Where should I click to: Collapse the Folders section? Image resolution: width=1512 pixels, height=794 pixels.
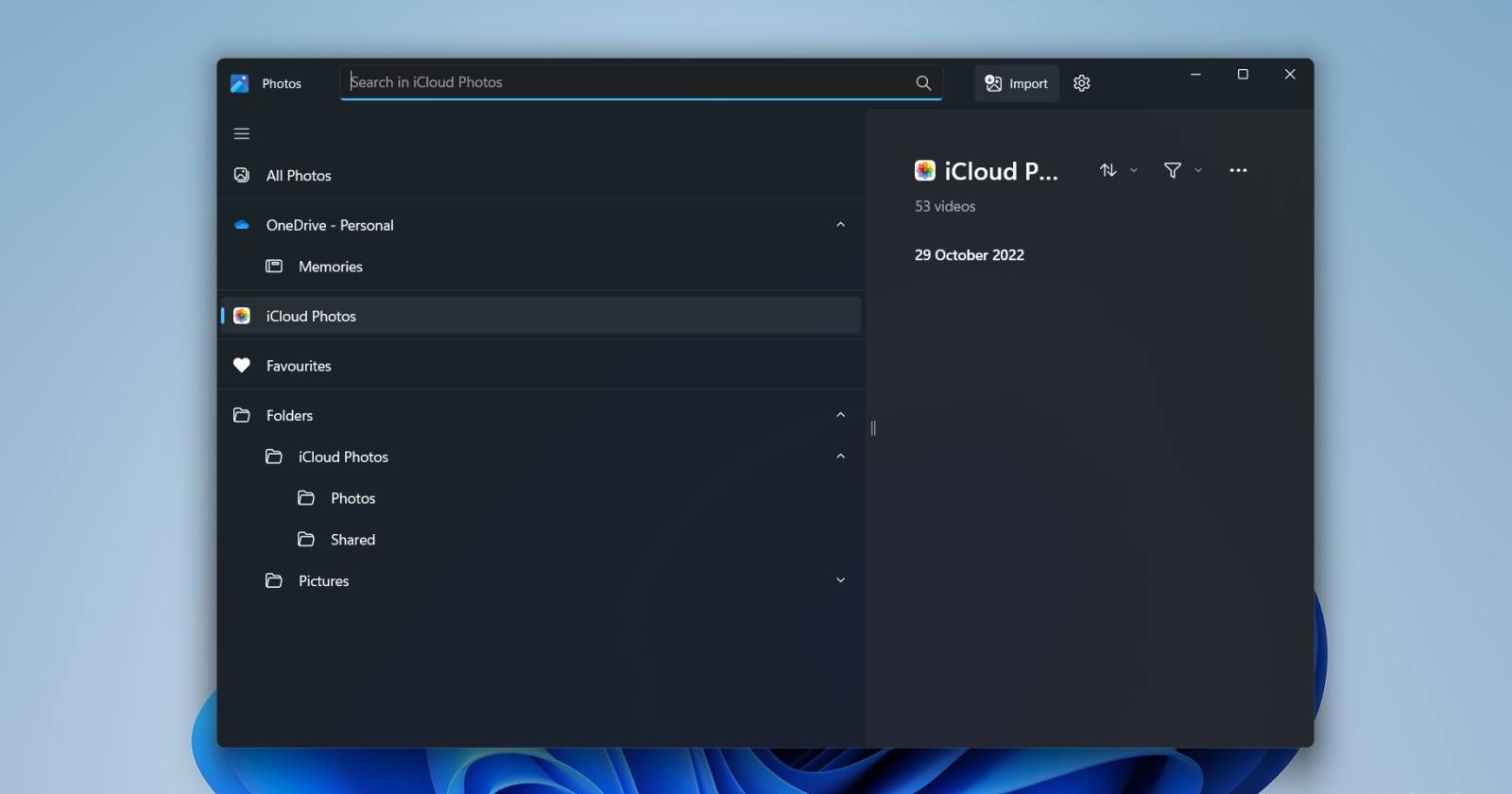pyautogui.click(x=840, y=415)
